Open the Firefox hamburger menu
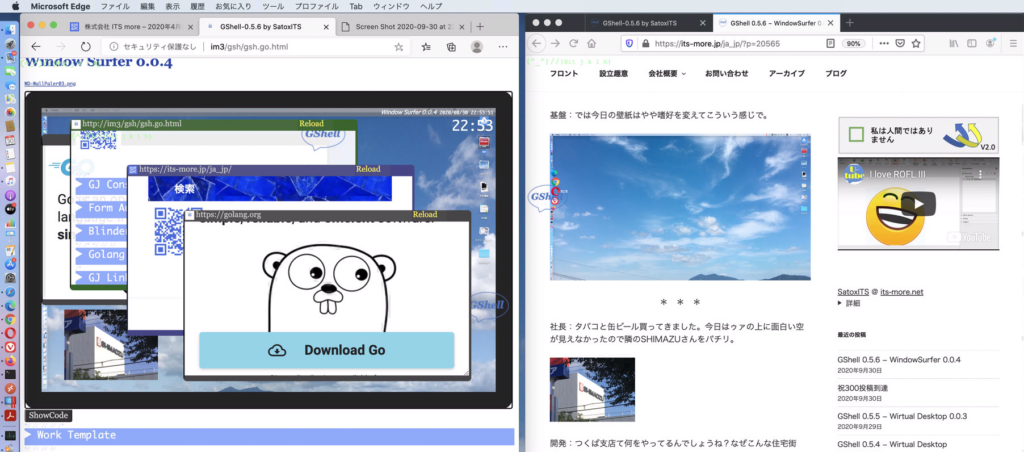Screen dimensions: 1024x452 click(1012, 43)
